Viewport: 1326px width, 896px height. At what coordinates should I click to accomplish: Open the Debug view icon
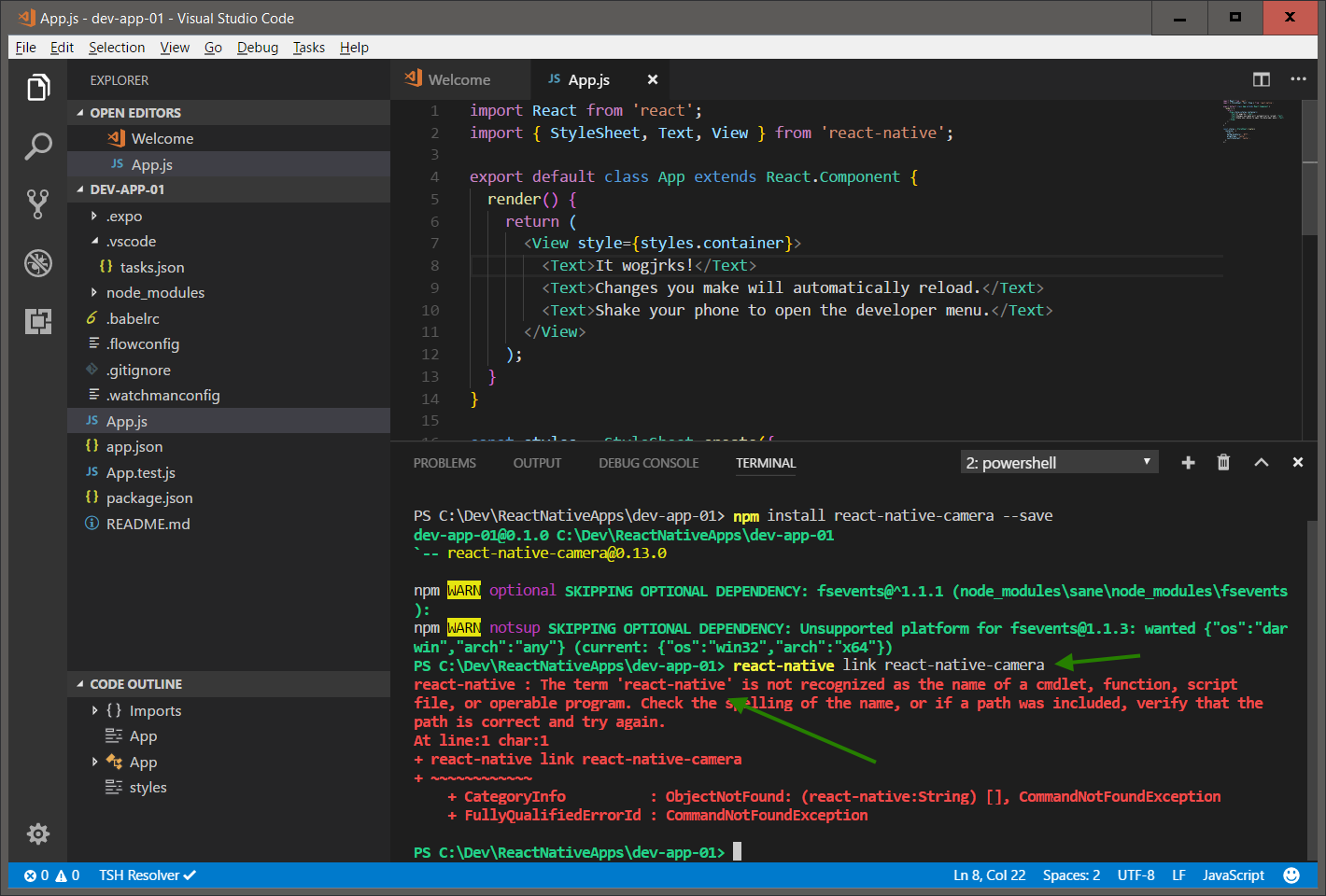[x=37, y=263]
